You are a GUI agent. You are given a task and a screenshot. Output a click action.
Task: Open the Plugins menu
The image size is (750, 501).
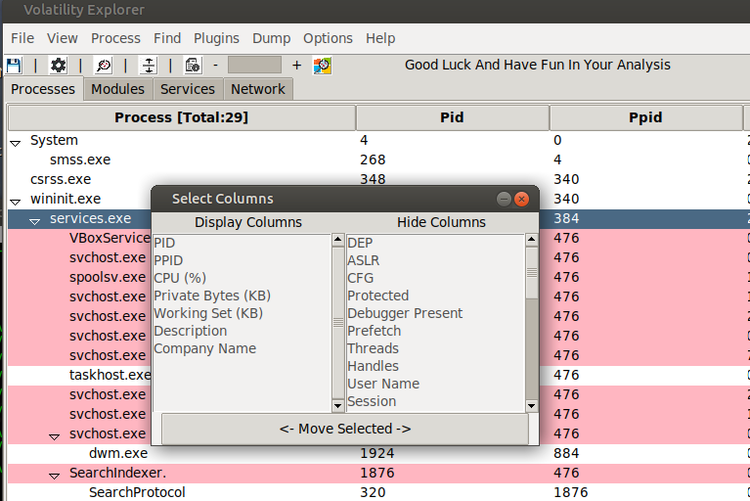click(216, 38)
